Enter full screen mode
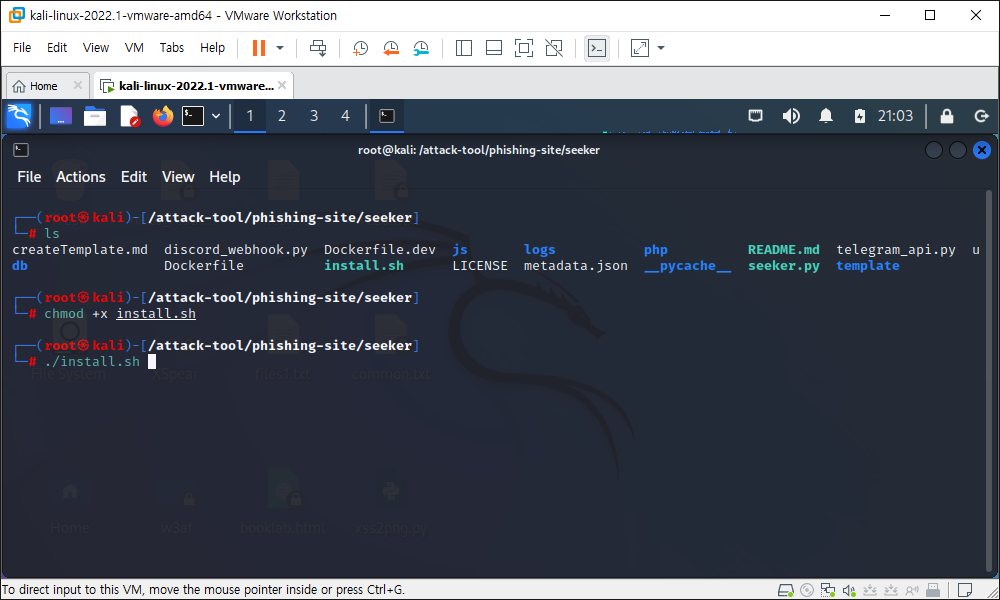Screen dimensions: 1000x600 click(524, 48)
